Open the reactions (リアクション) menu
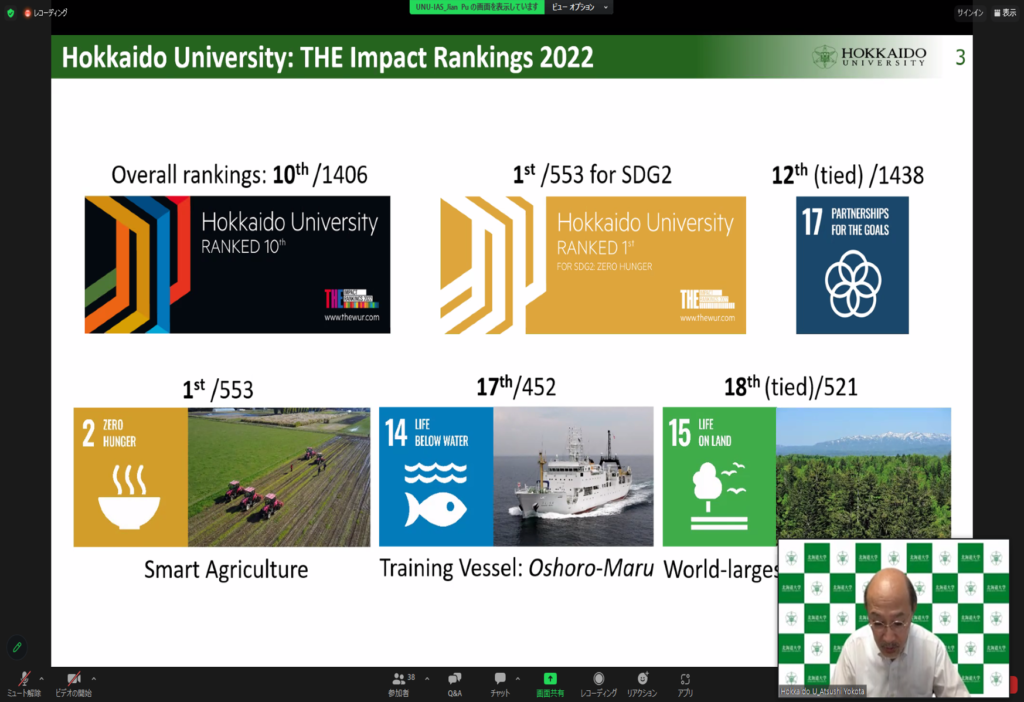The height and width of the screenshot is (702, 1024). click(641, 683)
